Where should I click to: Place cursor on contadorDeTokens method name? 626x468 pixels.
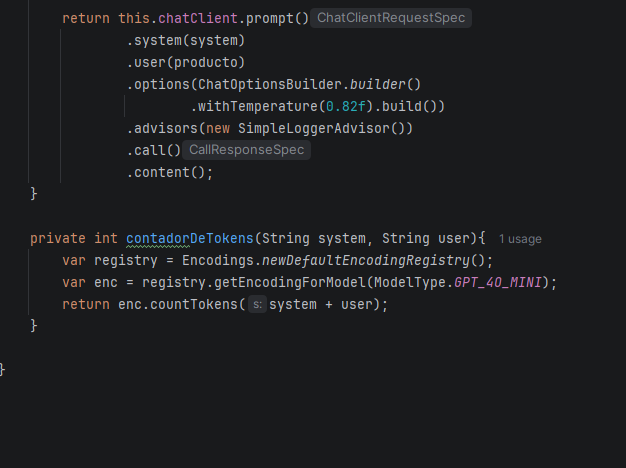tap(190, 238)
